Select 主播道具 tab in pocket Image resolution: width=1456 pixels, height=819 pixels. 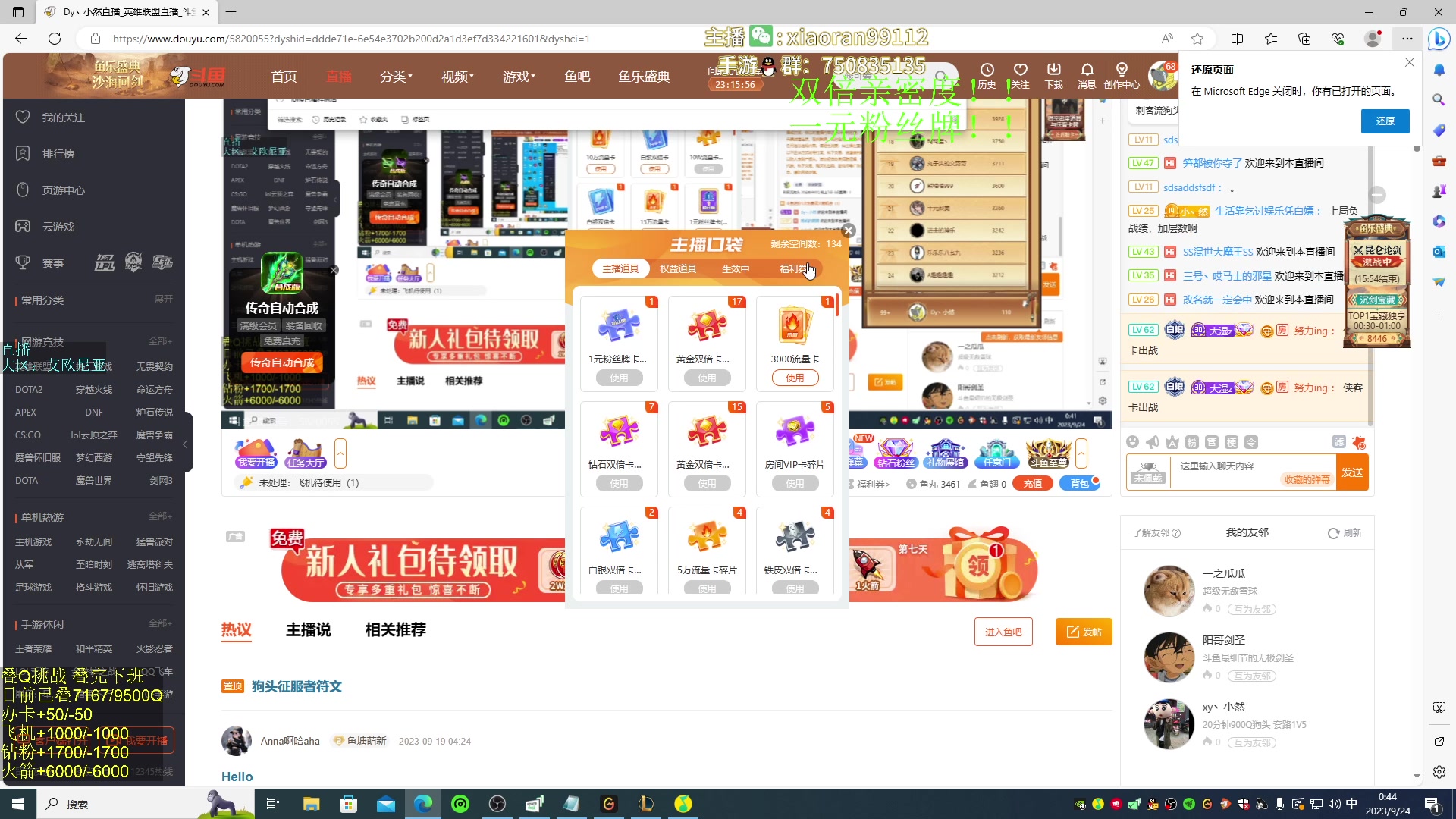620,268
